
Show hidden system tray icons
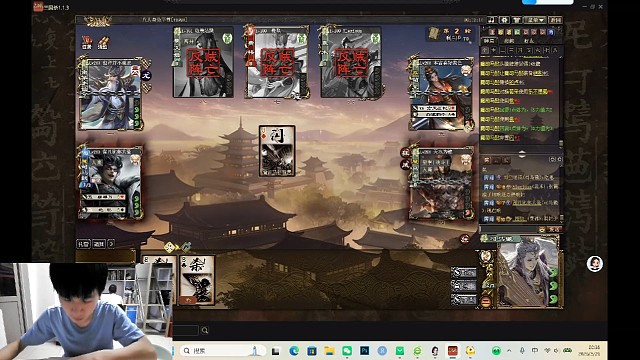509,351
